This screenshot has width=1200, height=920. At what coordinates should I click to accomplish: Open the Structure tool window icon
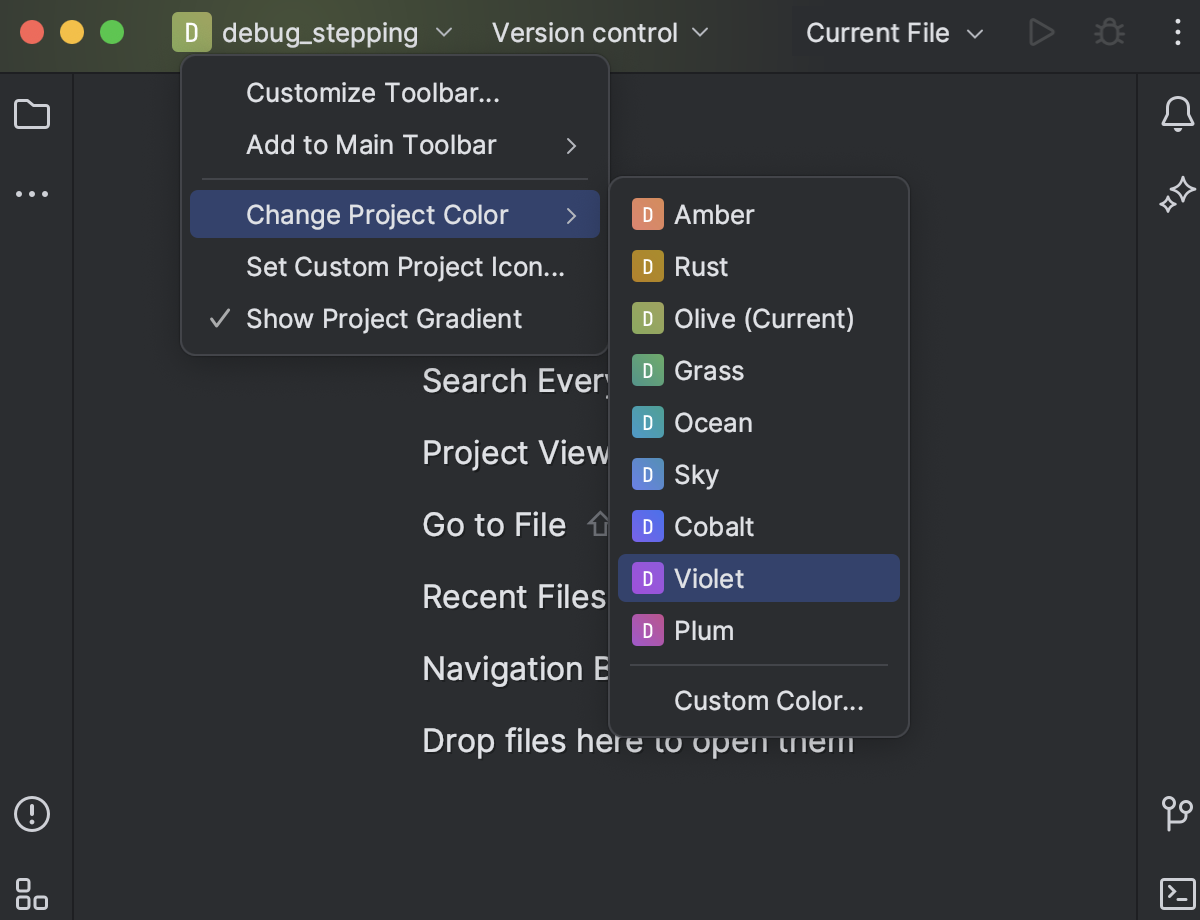(x=33, y=893)
